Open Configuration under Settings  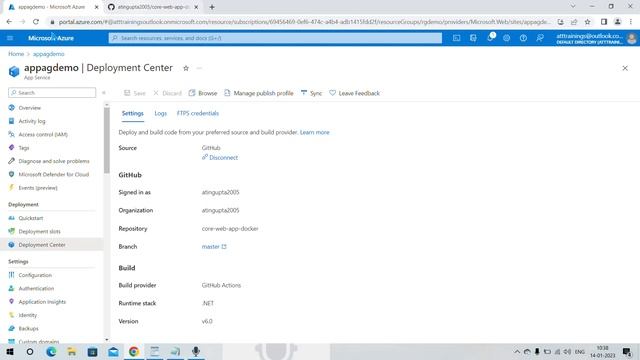[x=35, y=275]
